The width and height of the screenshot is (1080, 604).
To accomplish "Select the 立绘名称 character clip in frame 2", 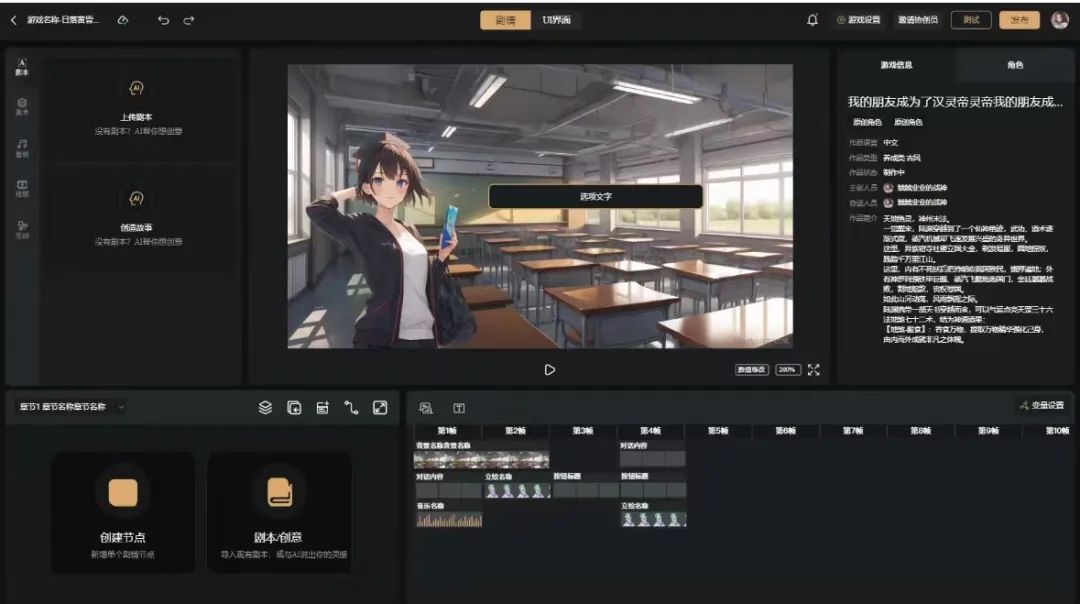I will (517, 490).
